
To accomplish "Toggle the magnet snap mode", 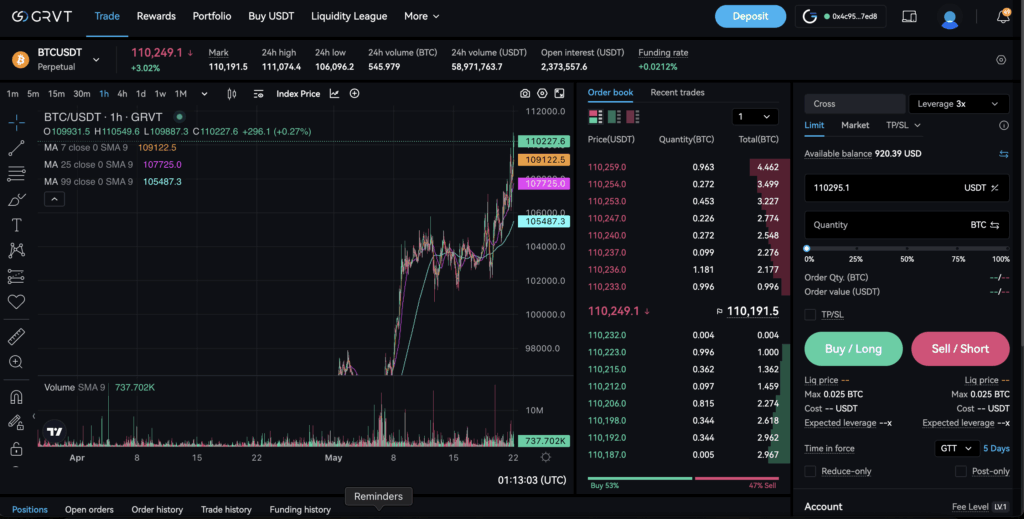I will click(x=16, y=397).
